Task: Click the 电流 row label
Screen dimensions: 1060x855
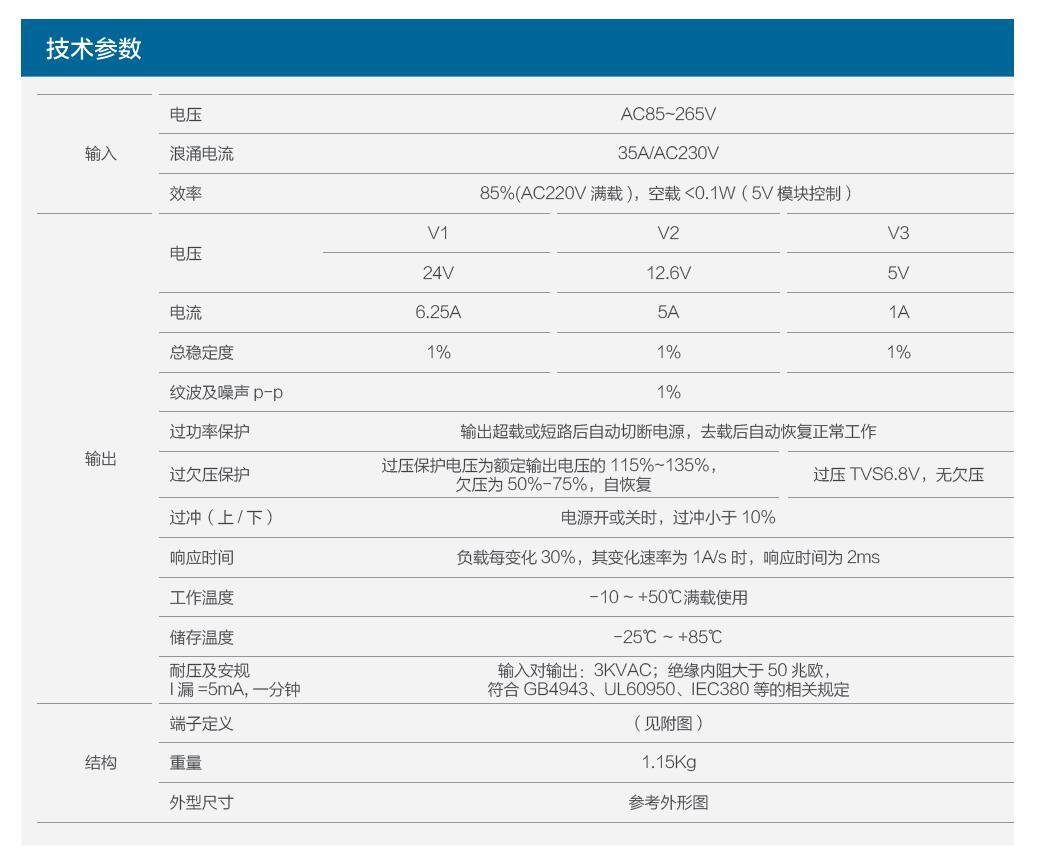Action: [x=185, y=313]
